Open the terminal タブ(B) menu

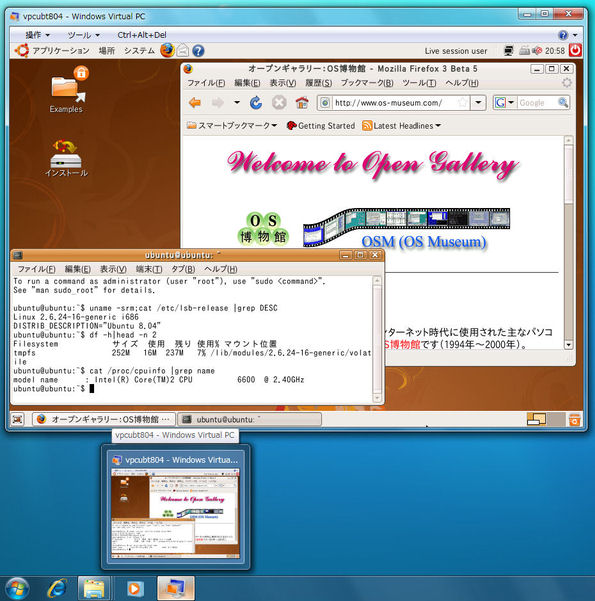(183, 269)
